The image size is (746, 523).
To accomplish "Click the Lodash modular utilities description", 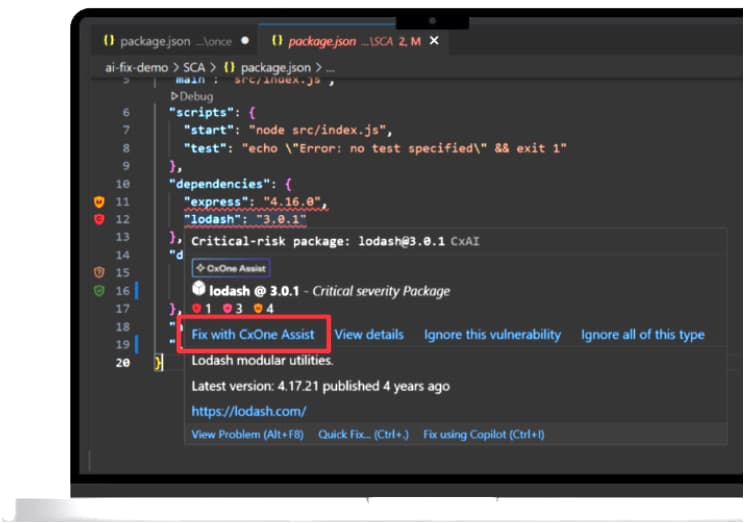I will click(262, 360).
